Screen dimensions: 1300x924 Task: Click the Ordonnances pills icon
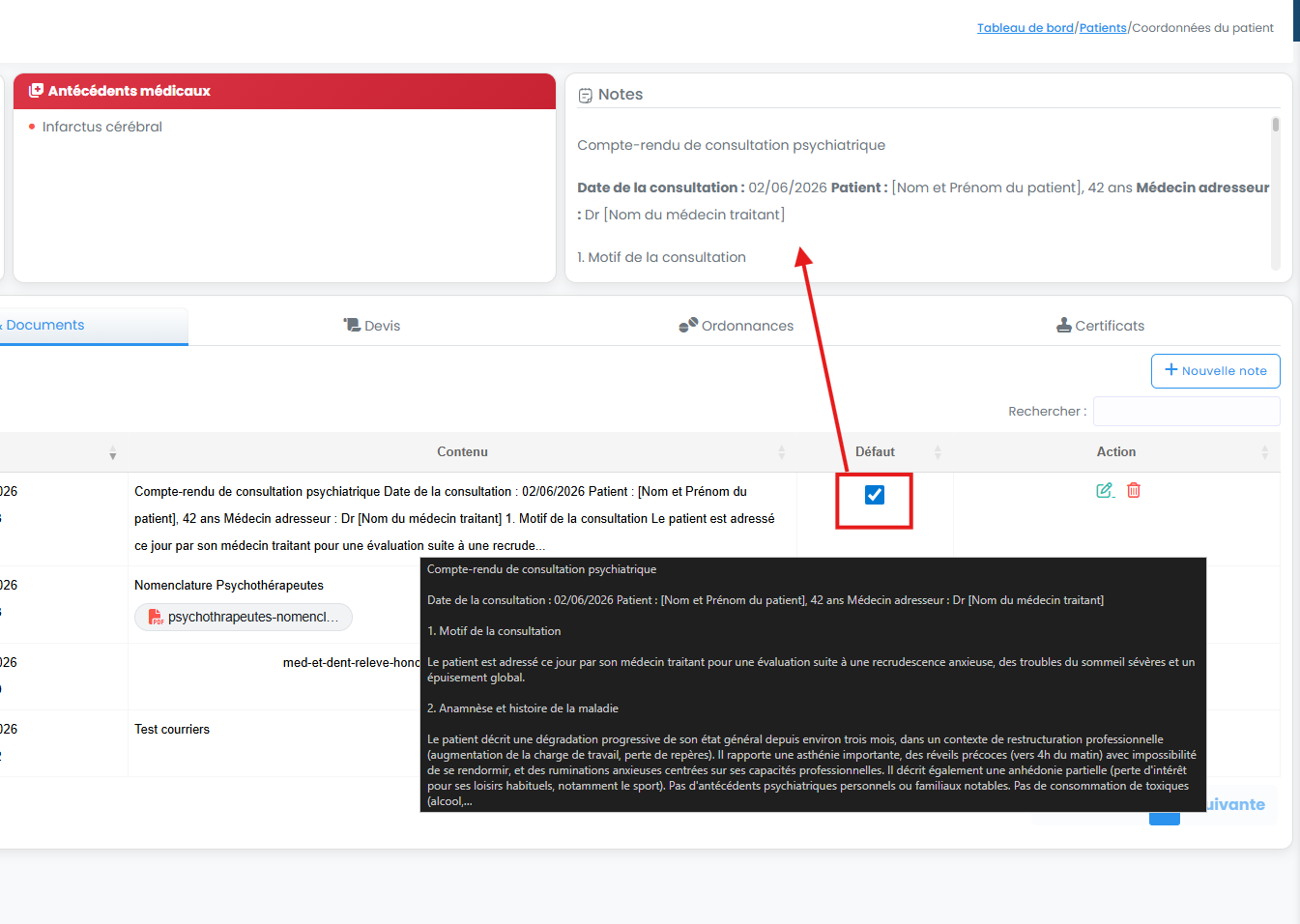click(688, 325)
